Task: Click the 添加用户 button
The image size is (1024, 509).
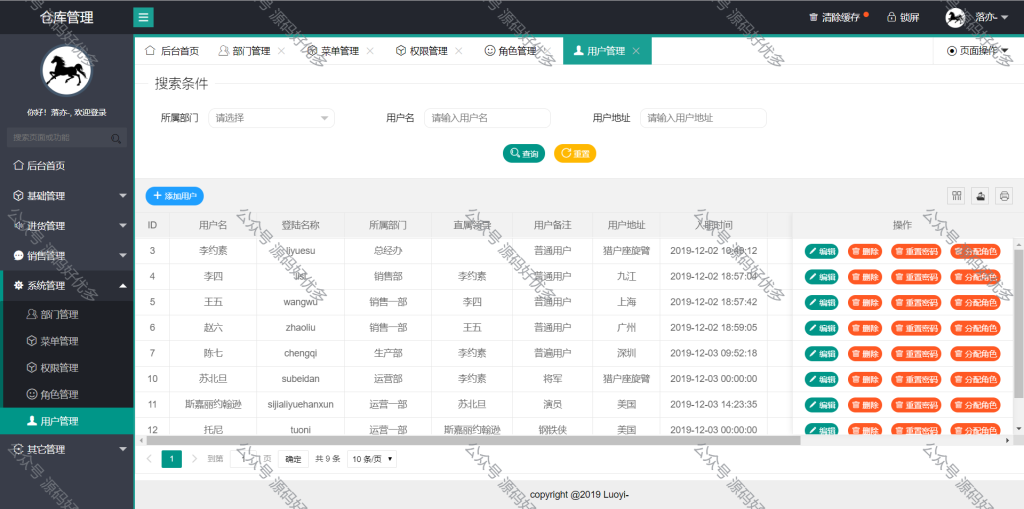Action: [x=174, y=196]
